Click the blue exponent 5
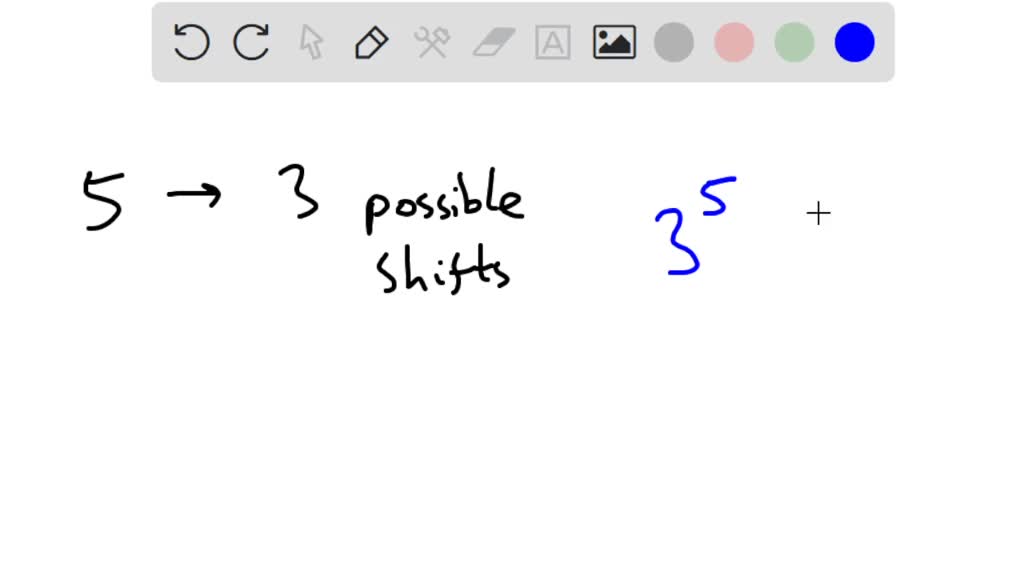 pyautogui.click(x=718, y=196)
